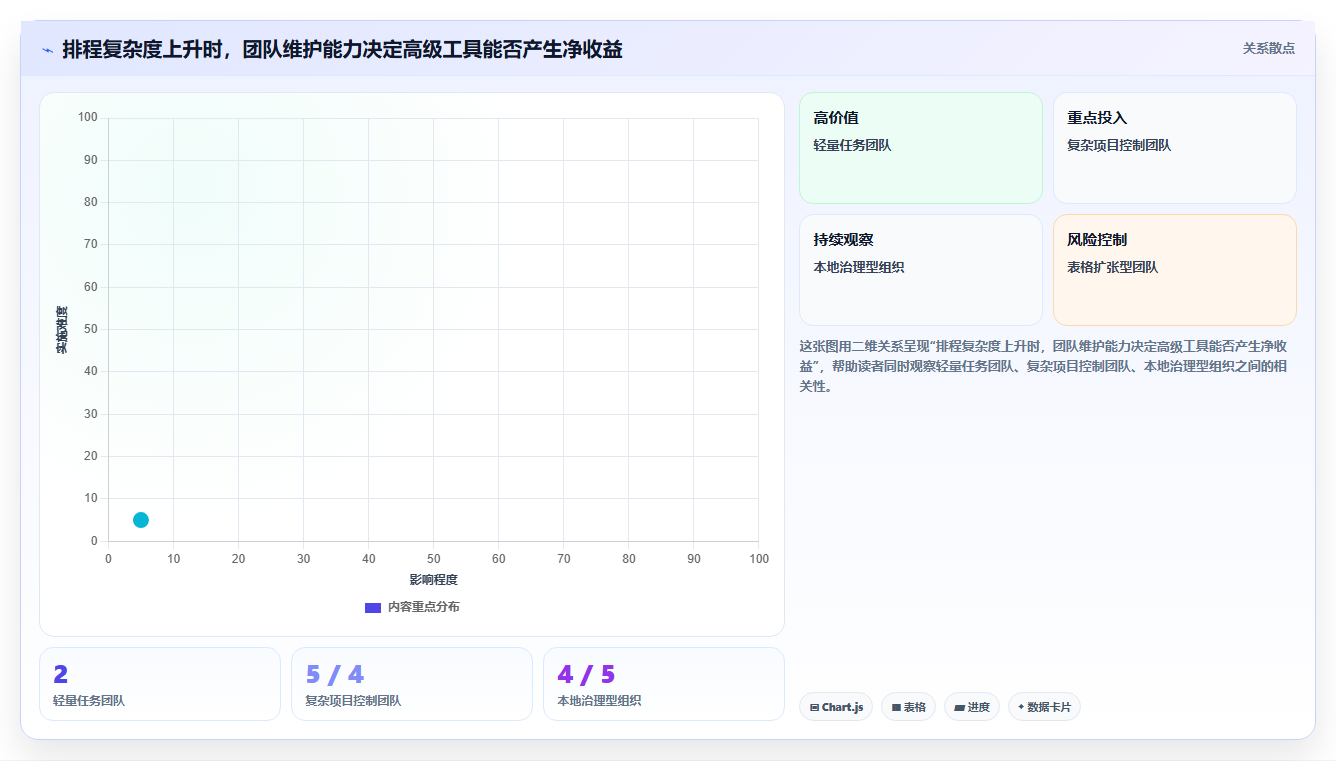This screenshot has width=1336, height=761.
Task: Toggle the 内容重点分布 legend item
Action: pos(412,607)
